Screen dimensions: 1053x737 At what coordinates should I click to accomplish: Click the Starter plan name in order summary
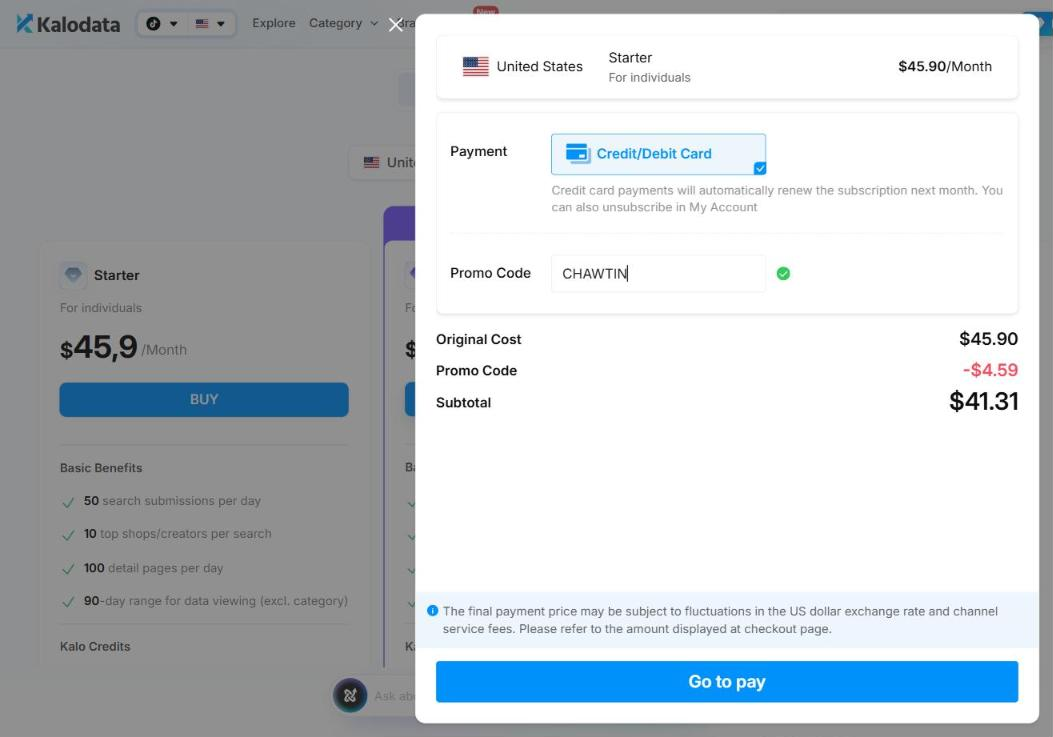coord(630,58)
